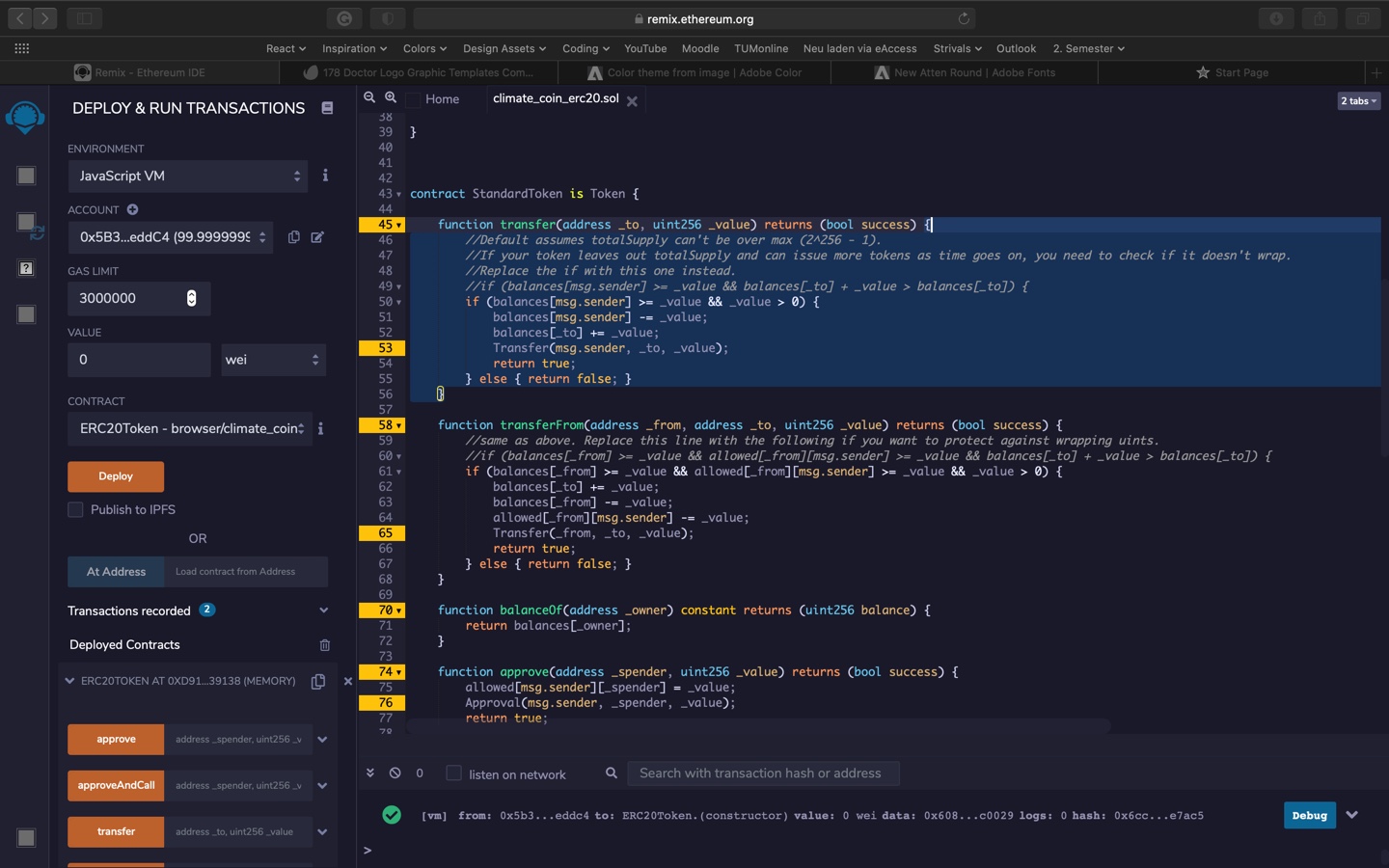
Task: Clear the terminal console output
Action: coord(395,773)
